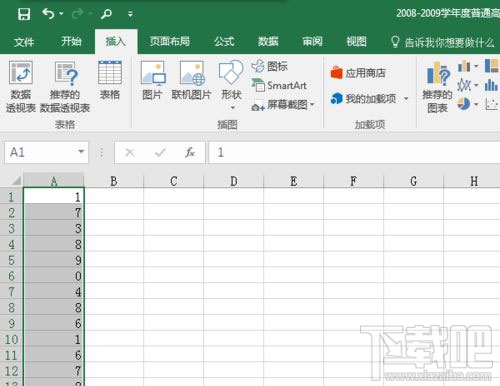Switch to the 数据 tab
Screen dimensions: 500x386
pos(268,41)
